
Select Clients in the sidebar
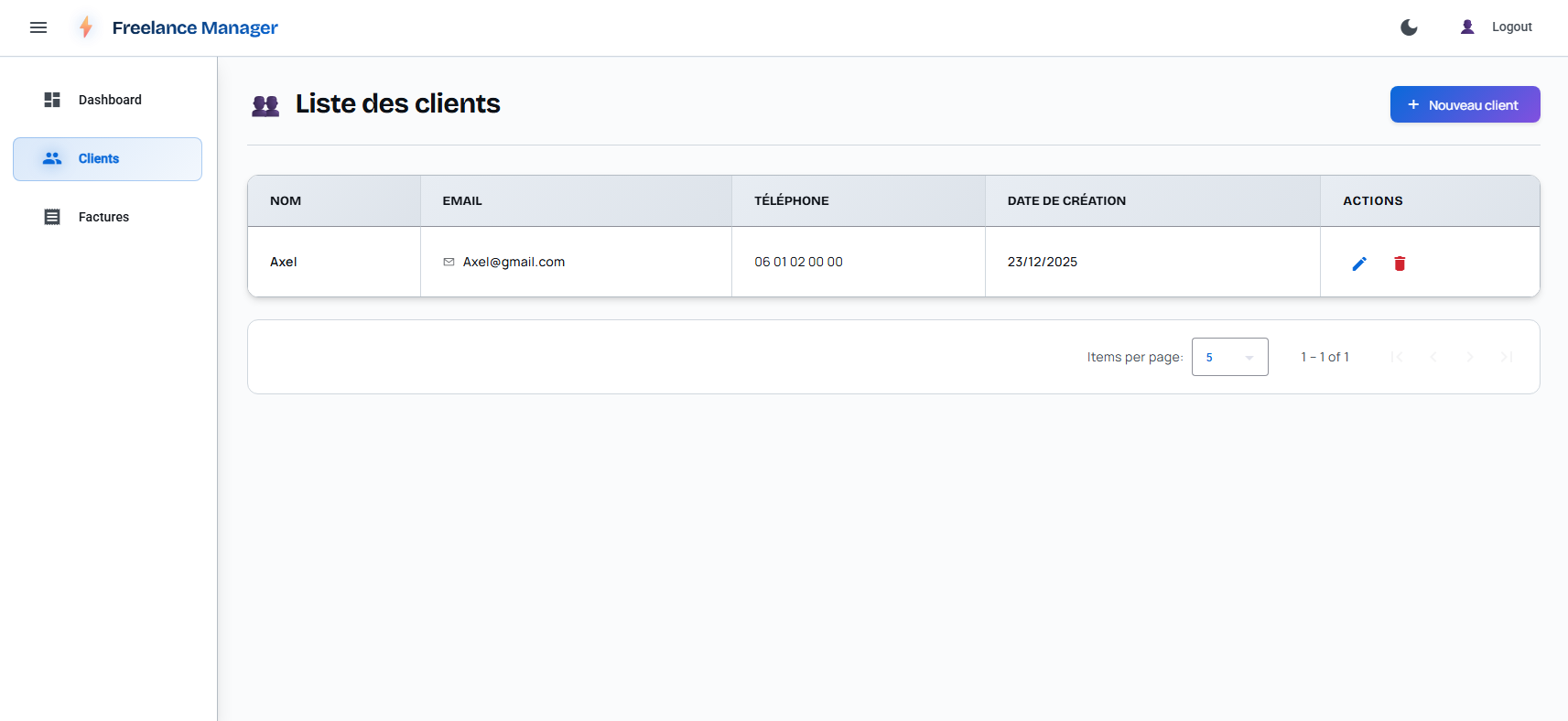[x=108, y=159]
